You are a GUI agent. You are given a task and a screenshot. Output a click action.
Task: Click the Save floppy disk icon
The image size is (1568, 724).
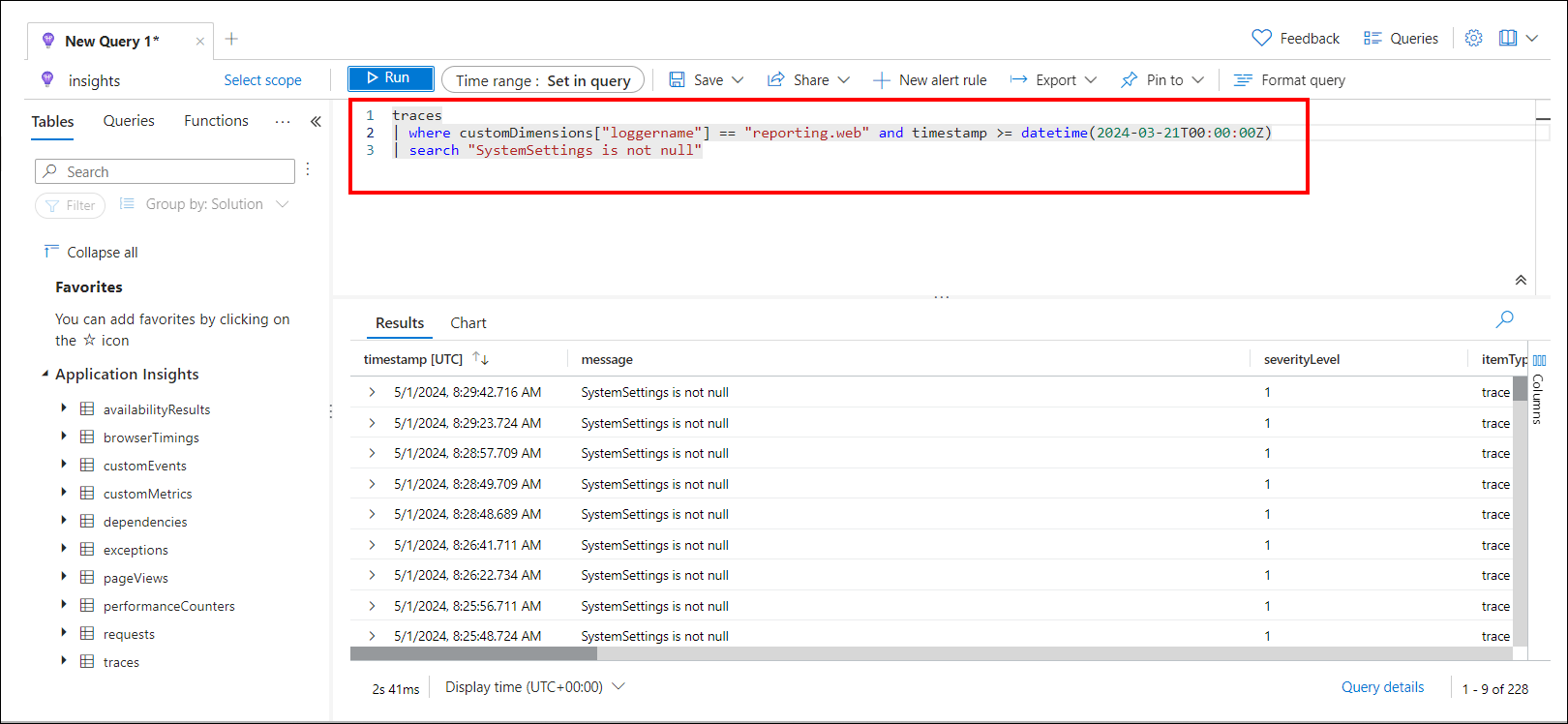pyautogui.click(x=678, y=80)
